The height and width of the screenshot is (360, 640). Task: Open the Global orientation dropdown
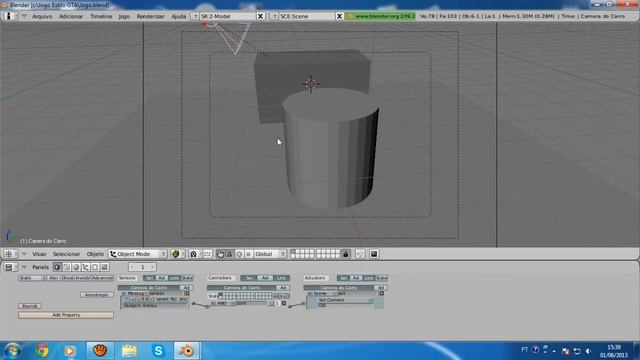[270, 254]
